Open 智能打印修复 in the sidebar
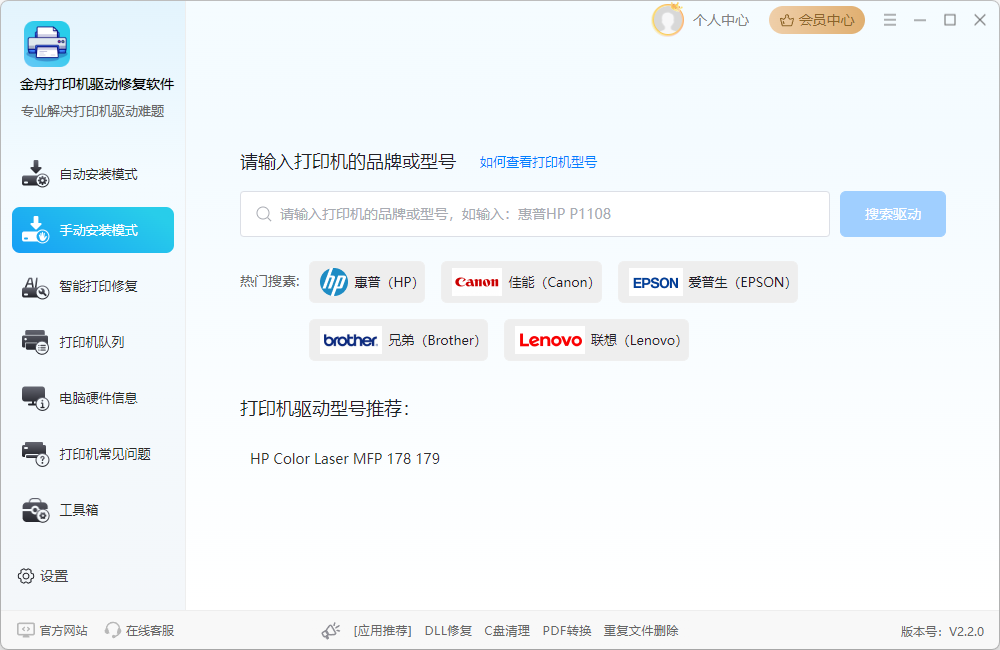Viewport: 1000px width, 650px height. pos(93,286)
